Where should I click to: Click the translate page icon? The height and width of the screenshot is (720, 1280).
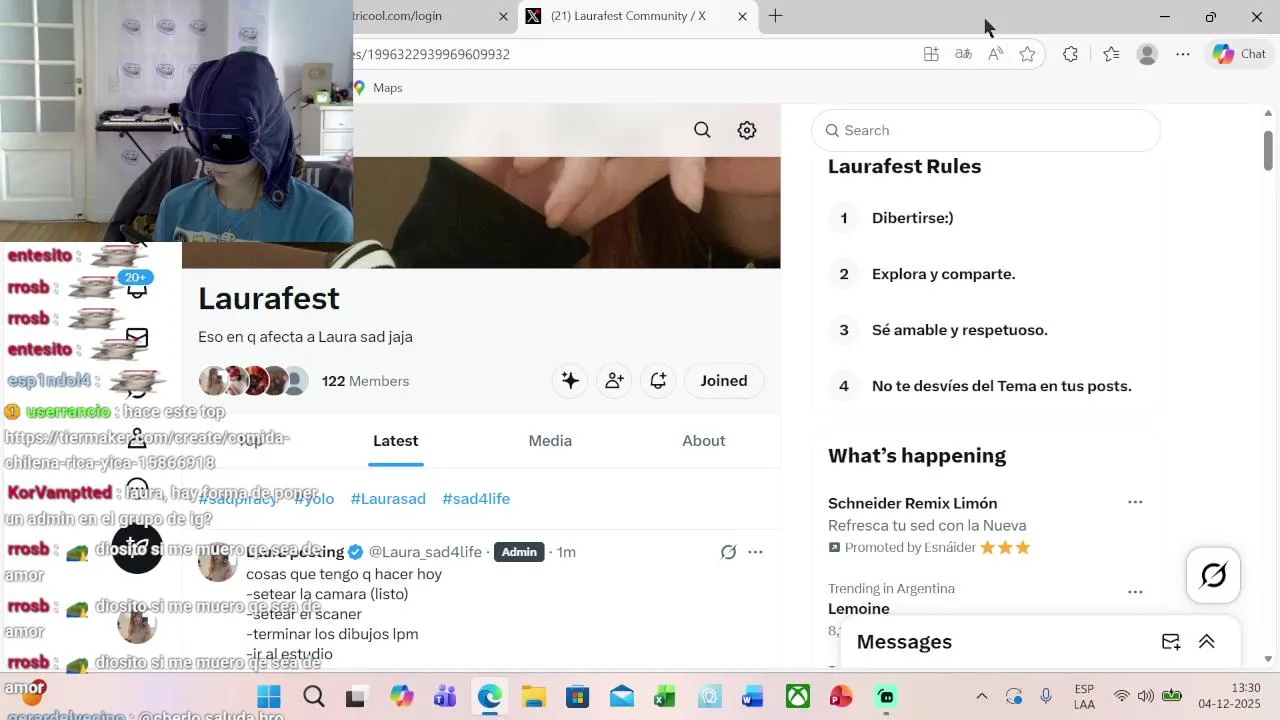(963, 54)
